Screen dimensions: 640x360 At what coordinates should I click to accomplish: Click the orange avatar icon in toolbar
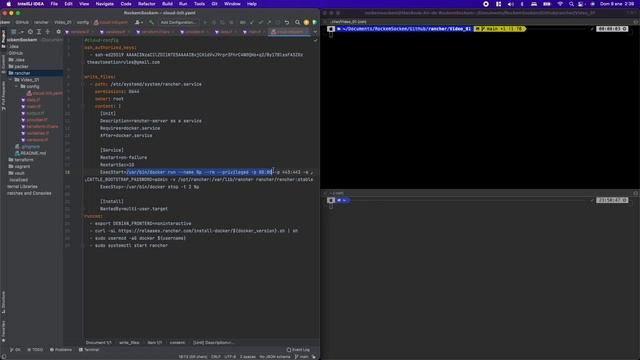[306, 22]
